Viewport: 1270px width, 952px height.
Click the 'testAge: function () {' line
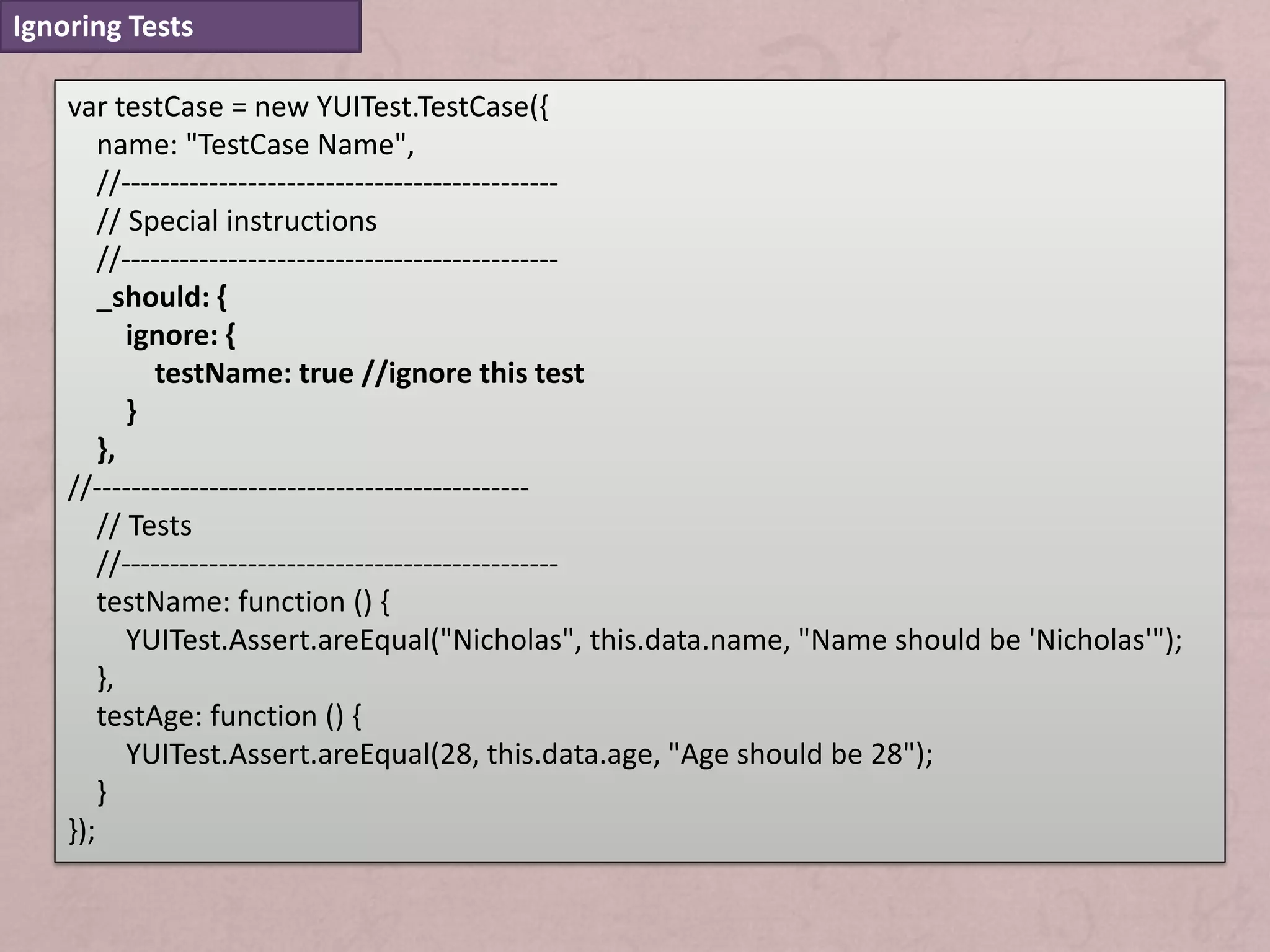[229, 716]
